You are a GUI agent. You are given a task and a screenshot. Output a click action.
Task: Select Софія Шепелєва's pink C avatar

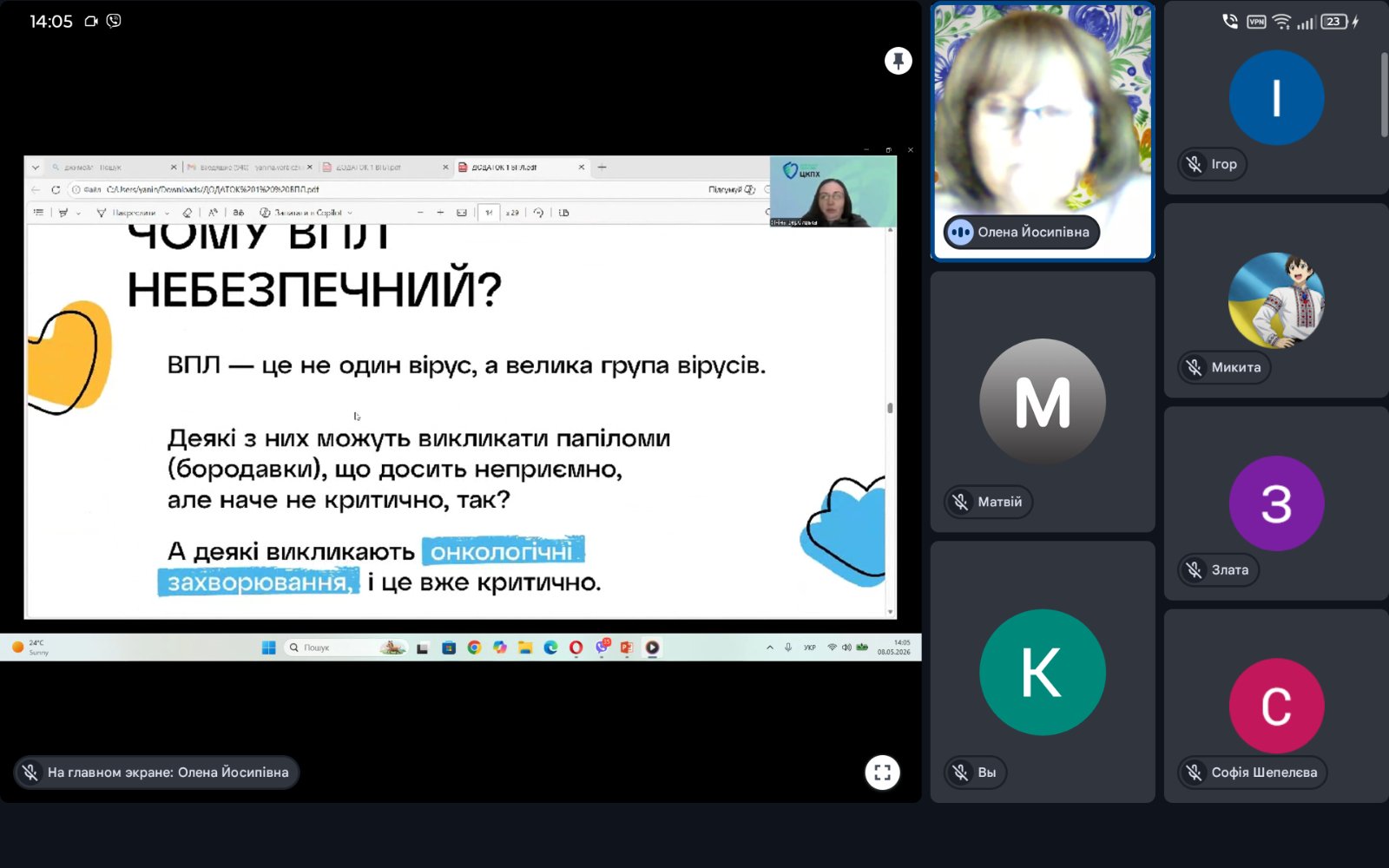point(1276,706)
